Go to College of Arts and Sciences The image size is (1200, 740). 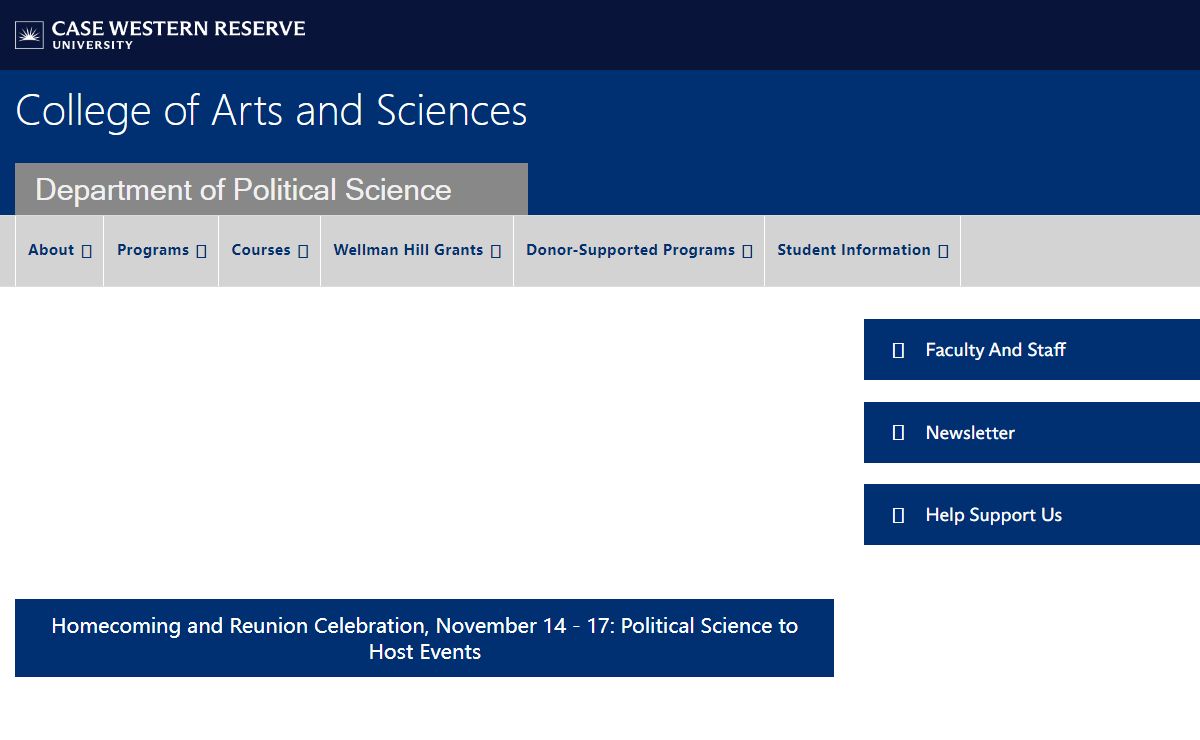coord(271,111)
